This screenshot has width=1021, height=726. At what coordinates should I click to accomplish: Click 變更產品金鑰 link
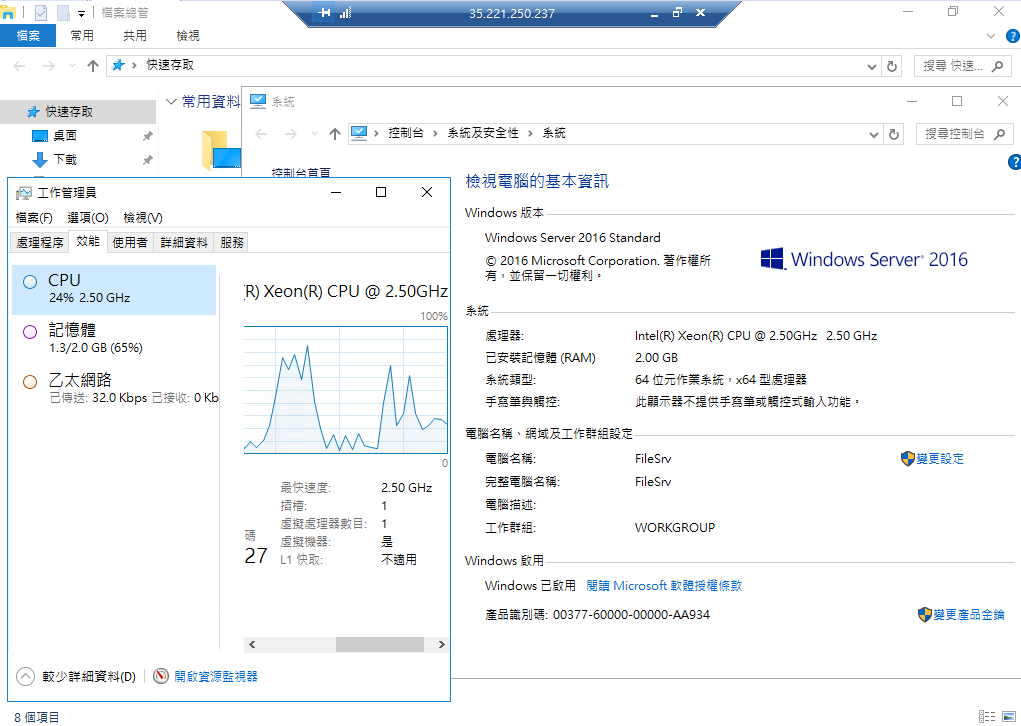coord(969,614)
